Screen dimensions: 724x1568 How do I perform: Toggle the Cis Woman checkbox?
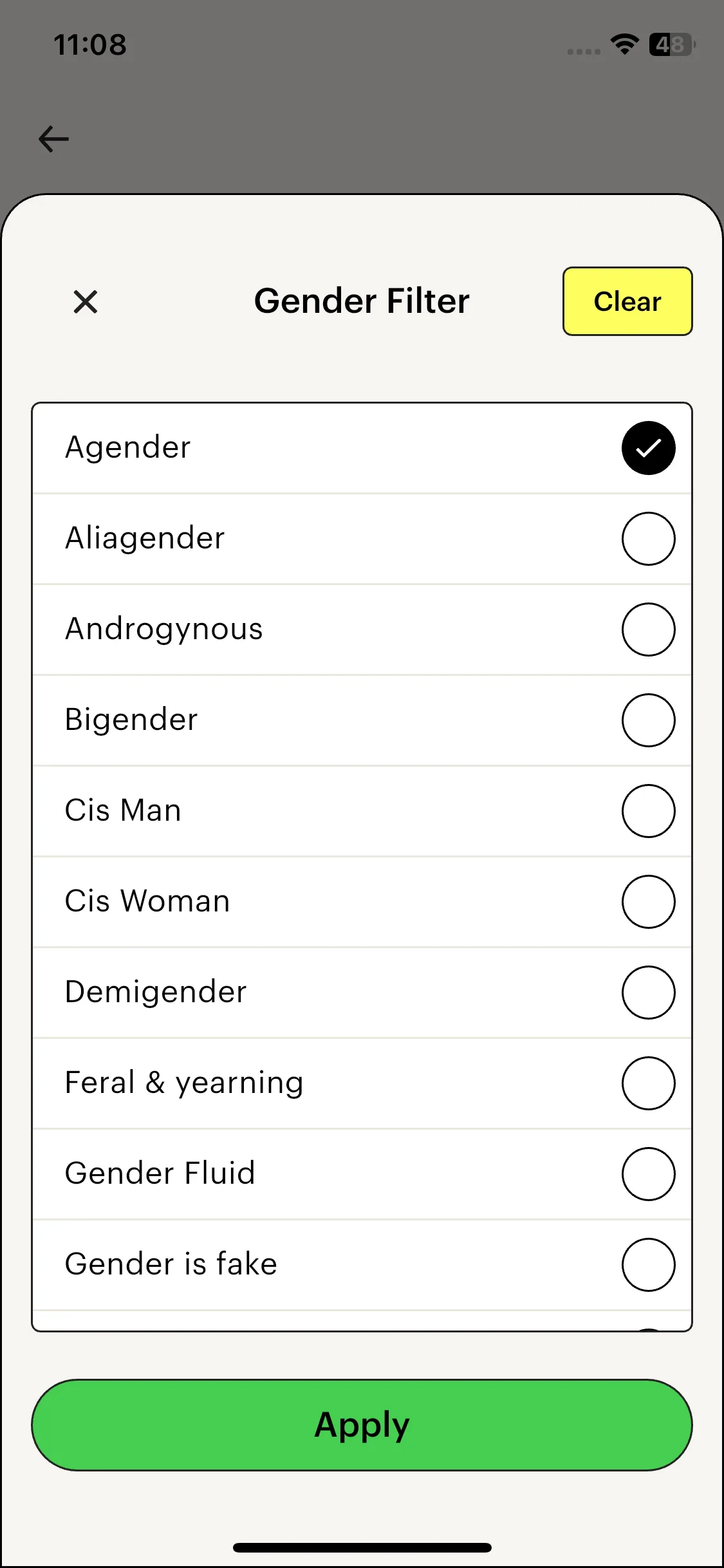(648, 902)
